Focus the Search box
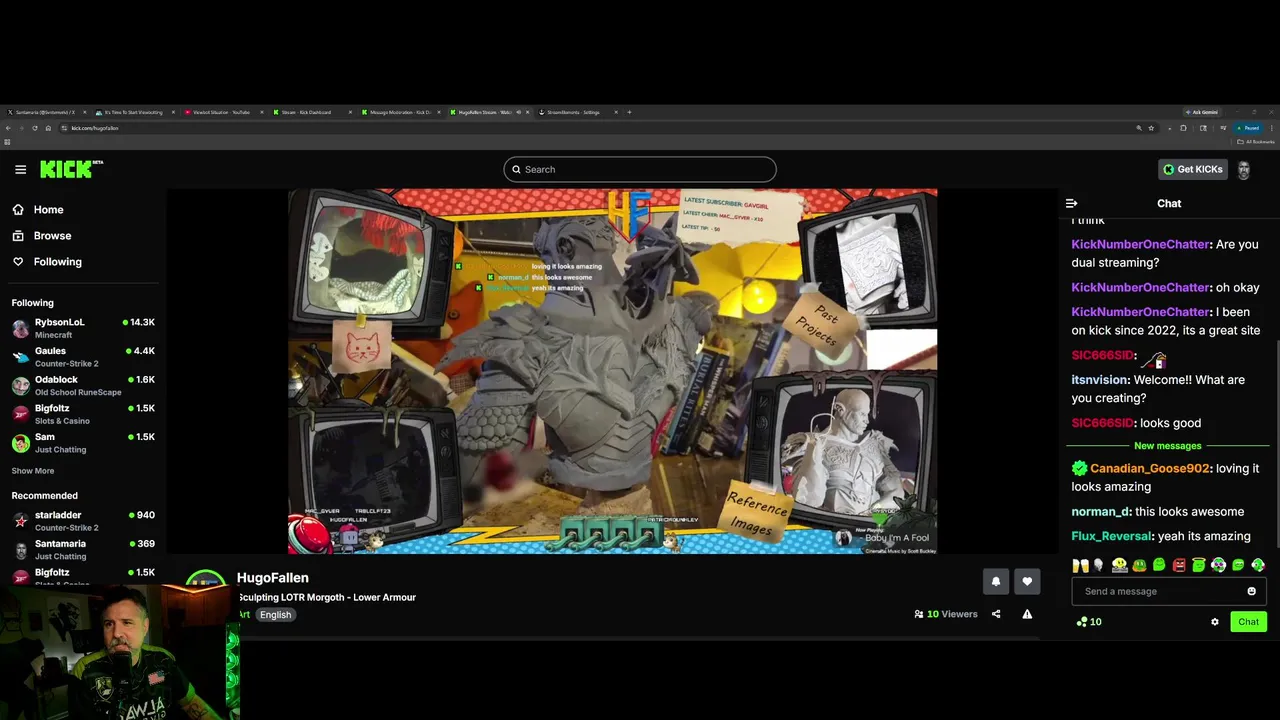 640,169
